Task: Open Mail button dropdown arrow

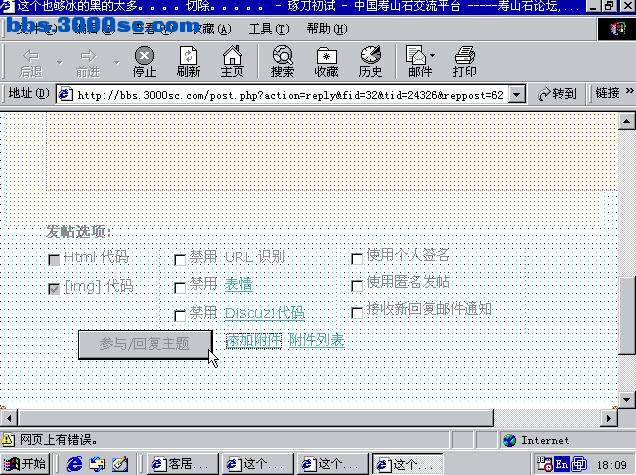Action: pos(432,56)
